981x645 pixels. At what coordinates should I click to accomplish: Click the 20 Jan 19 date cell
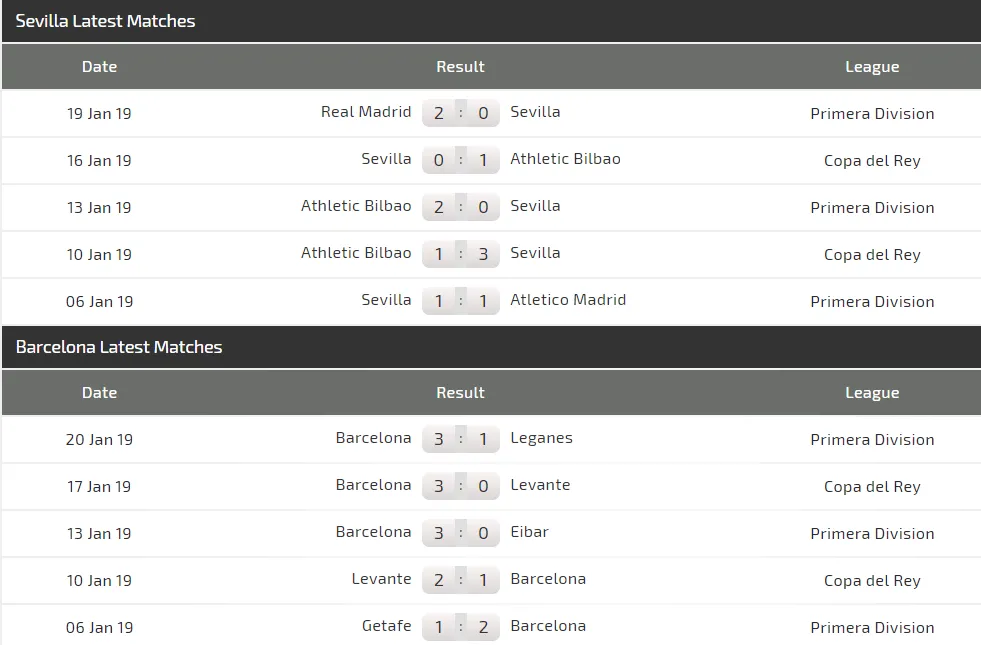[99, 439]
